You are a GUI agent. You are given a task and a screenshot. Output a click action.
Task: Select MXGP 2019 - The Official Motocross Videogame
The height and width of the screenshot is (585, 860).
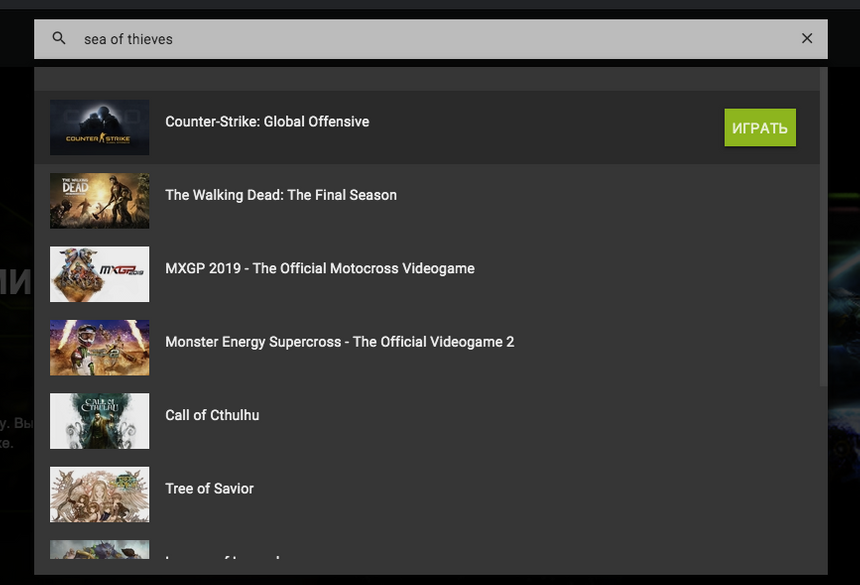320,269
